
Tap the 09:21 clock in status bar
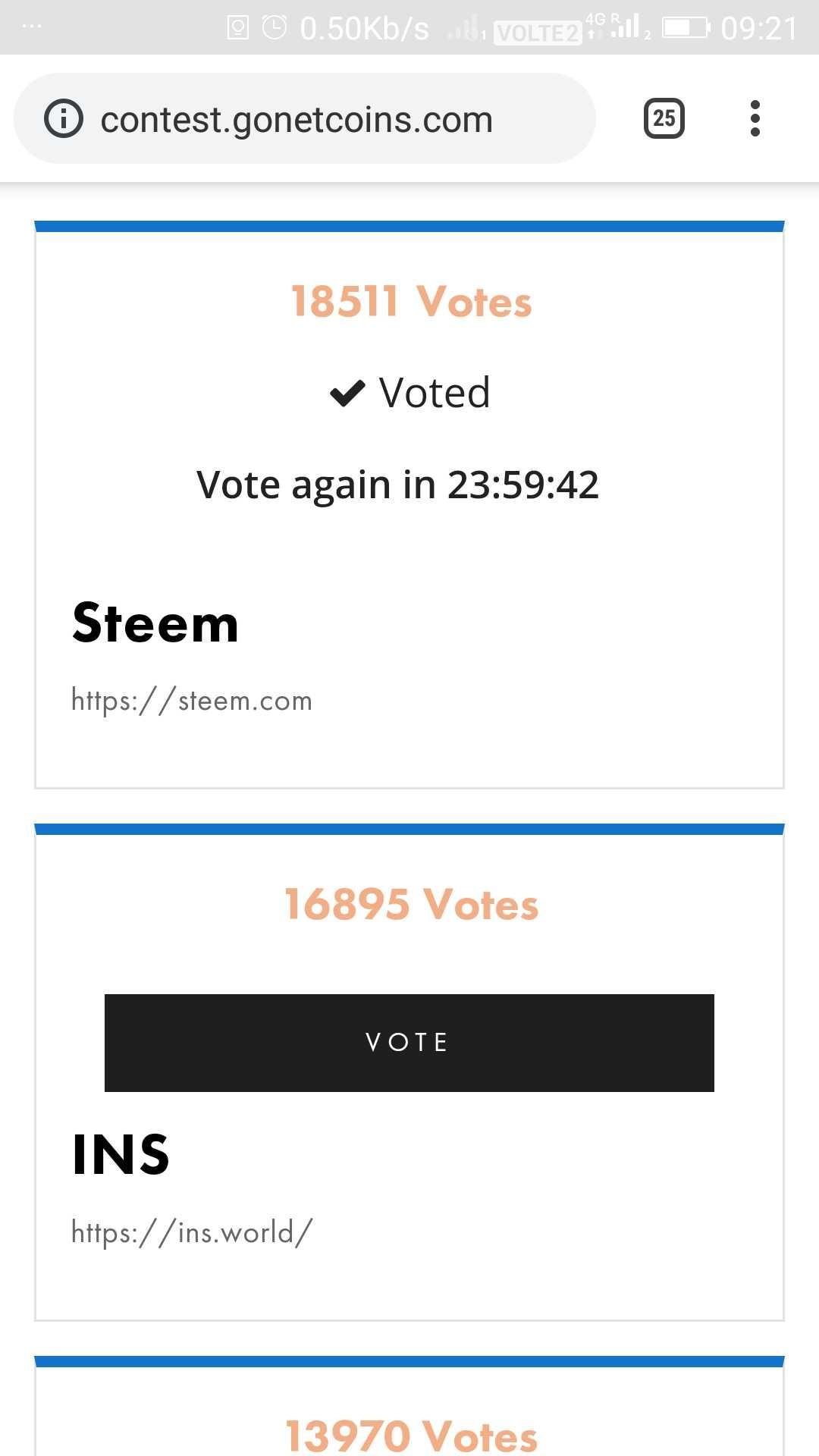click(x=759, y=29)
